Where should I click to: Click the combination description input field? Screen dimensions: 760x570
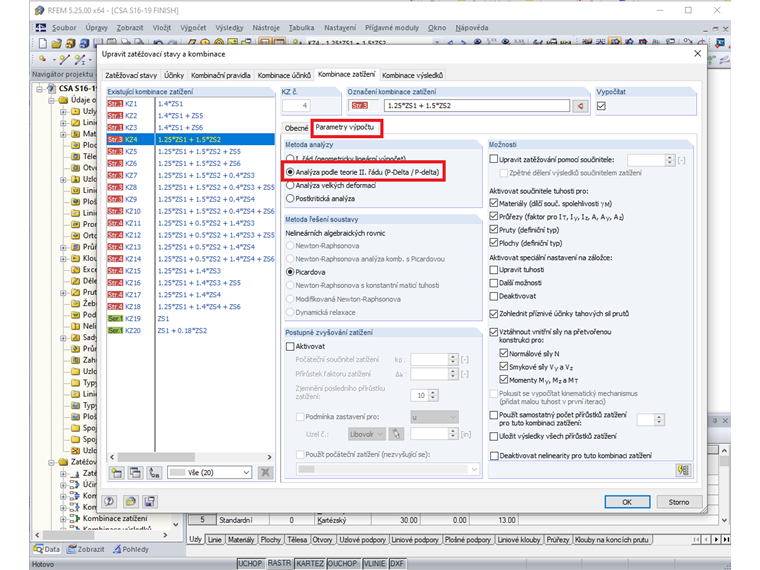pos(477,106)
